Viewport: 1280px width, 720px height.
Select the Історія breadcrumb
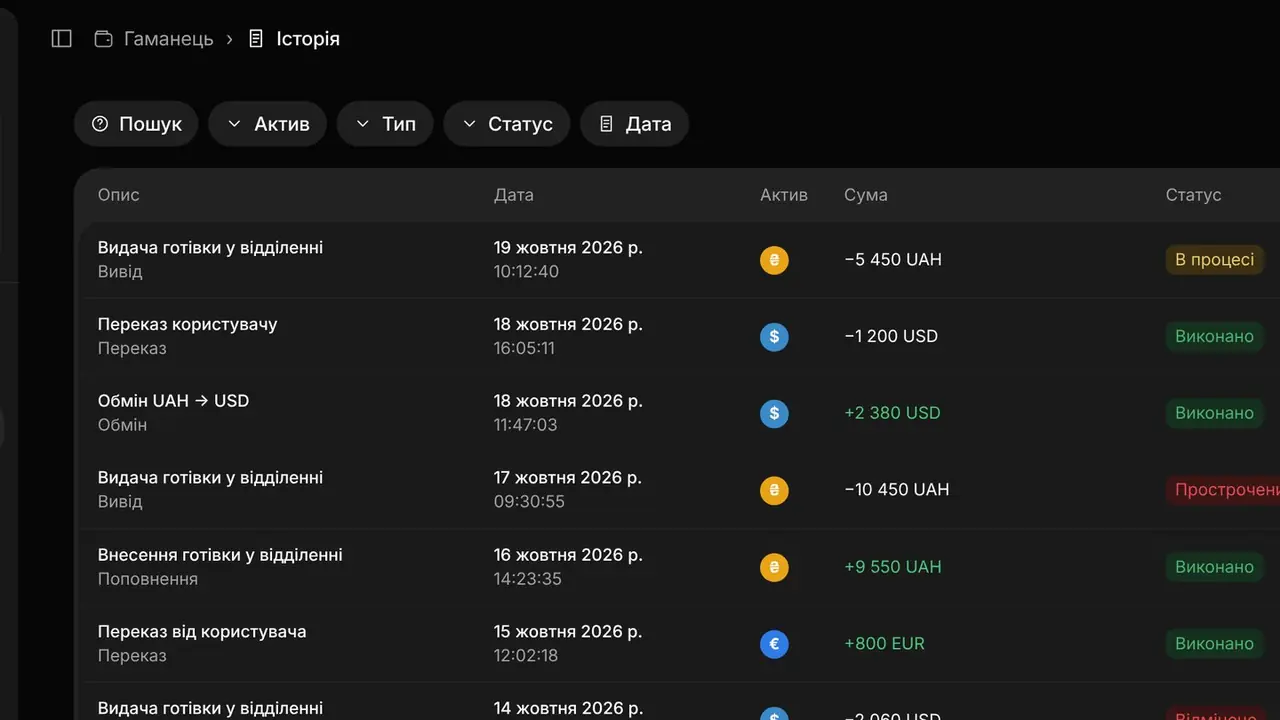click(308, 39)
